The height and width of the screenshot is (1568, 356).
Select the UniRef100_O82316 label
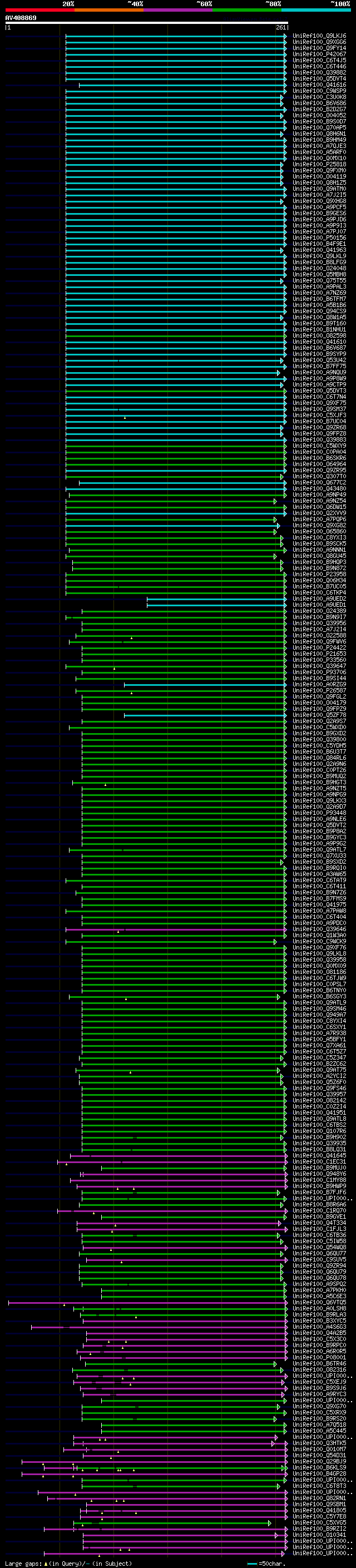[319, 1370]
